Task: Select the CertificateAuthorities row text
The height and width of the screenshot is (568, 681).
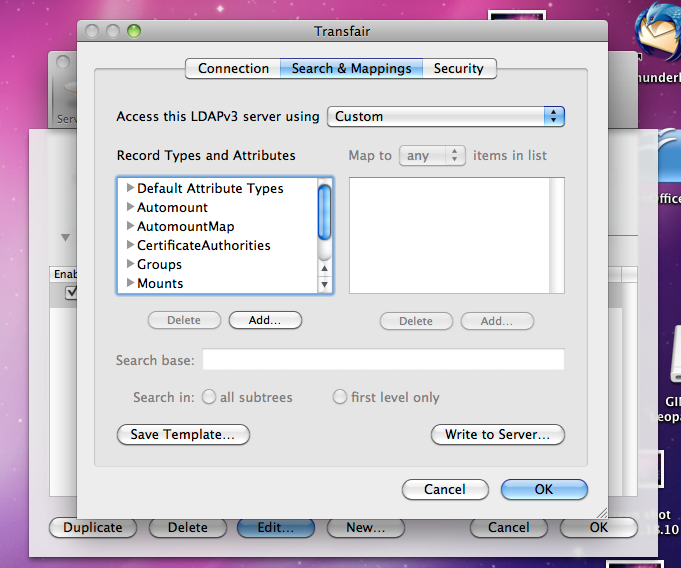Action: click(x=204, y=245)
